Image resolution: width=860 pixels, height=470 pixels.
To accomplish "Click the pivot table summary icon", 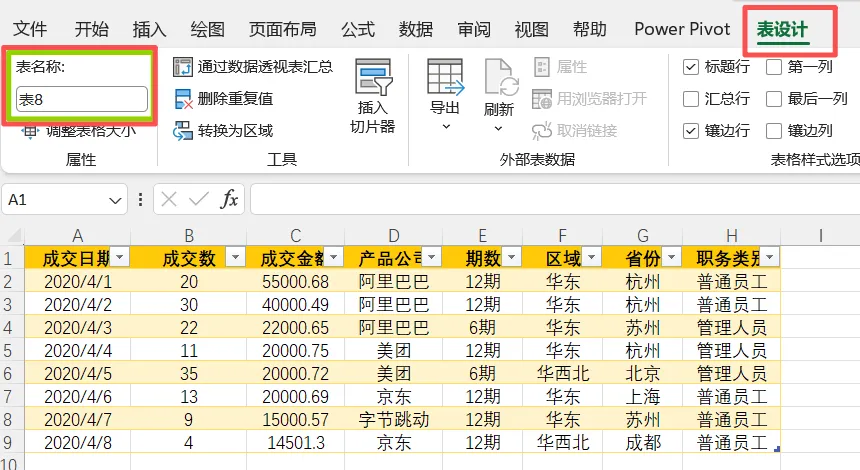I will [x=183, y=67].
